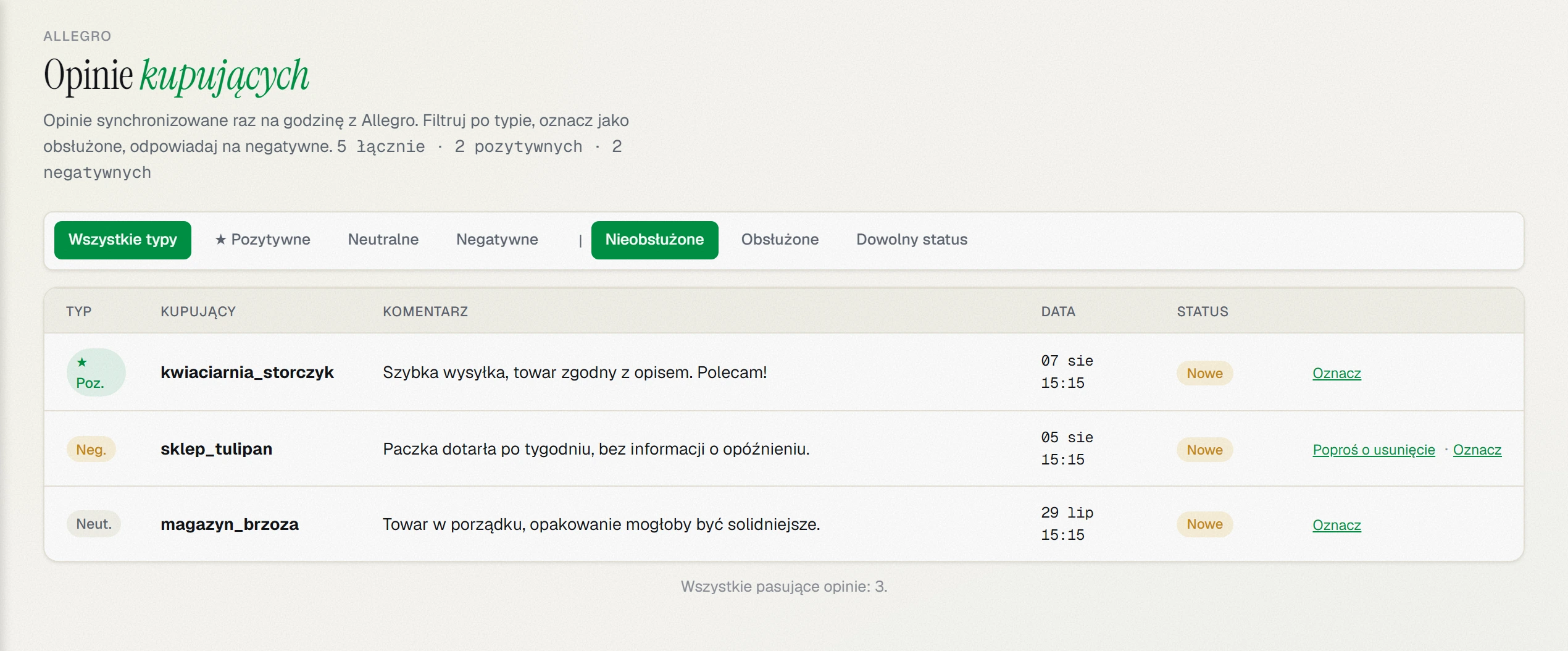
Task: Show only Neutralne opinions
Action: pos(383,240)
